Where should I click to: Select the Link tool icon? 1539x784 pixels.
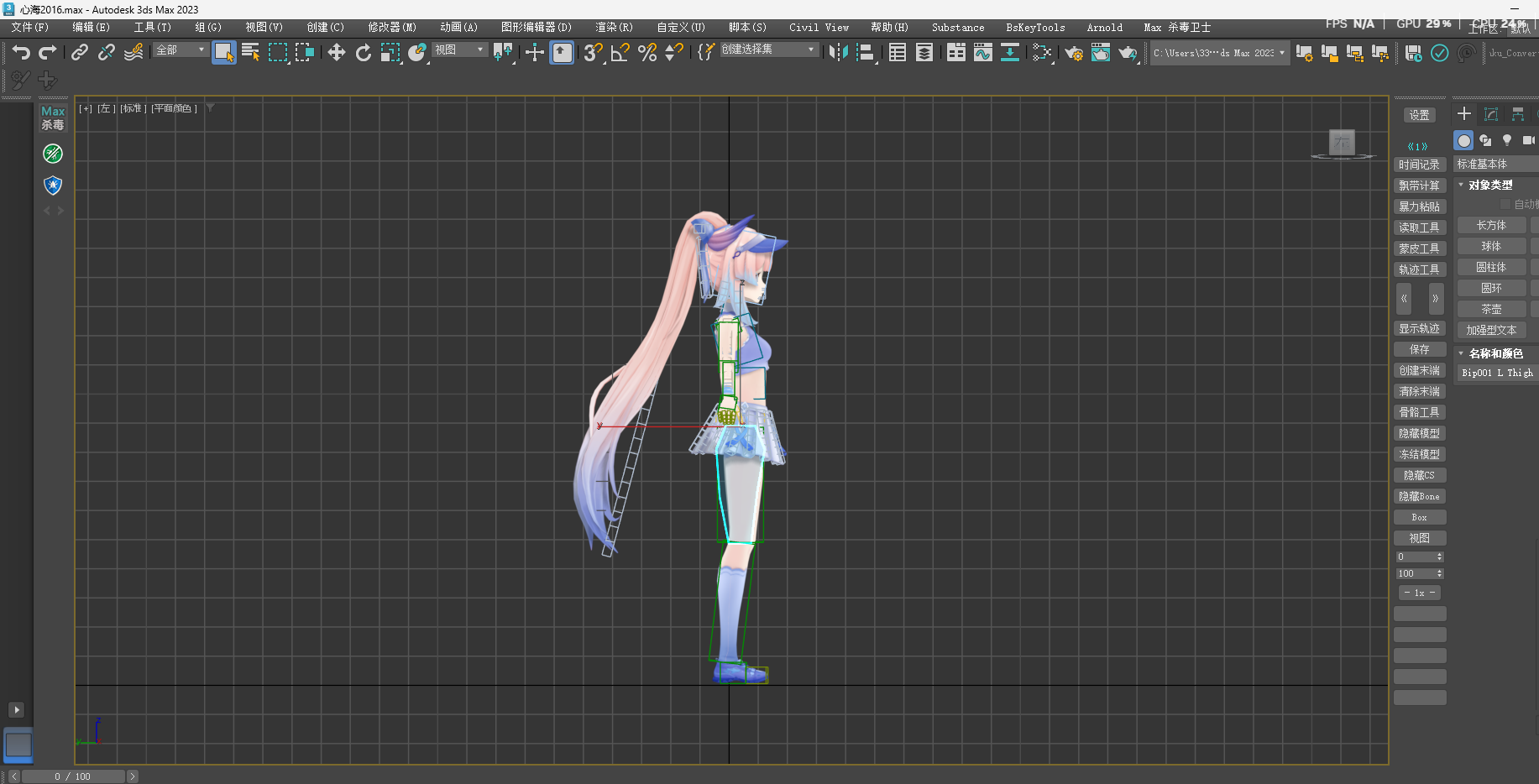(x=80, y=53)
